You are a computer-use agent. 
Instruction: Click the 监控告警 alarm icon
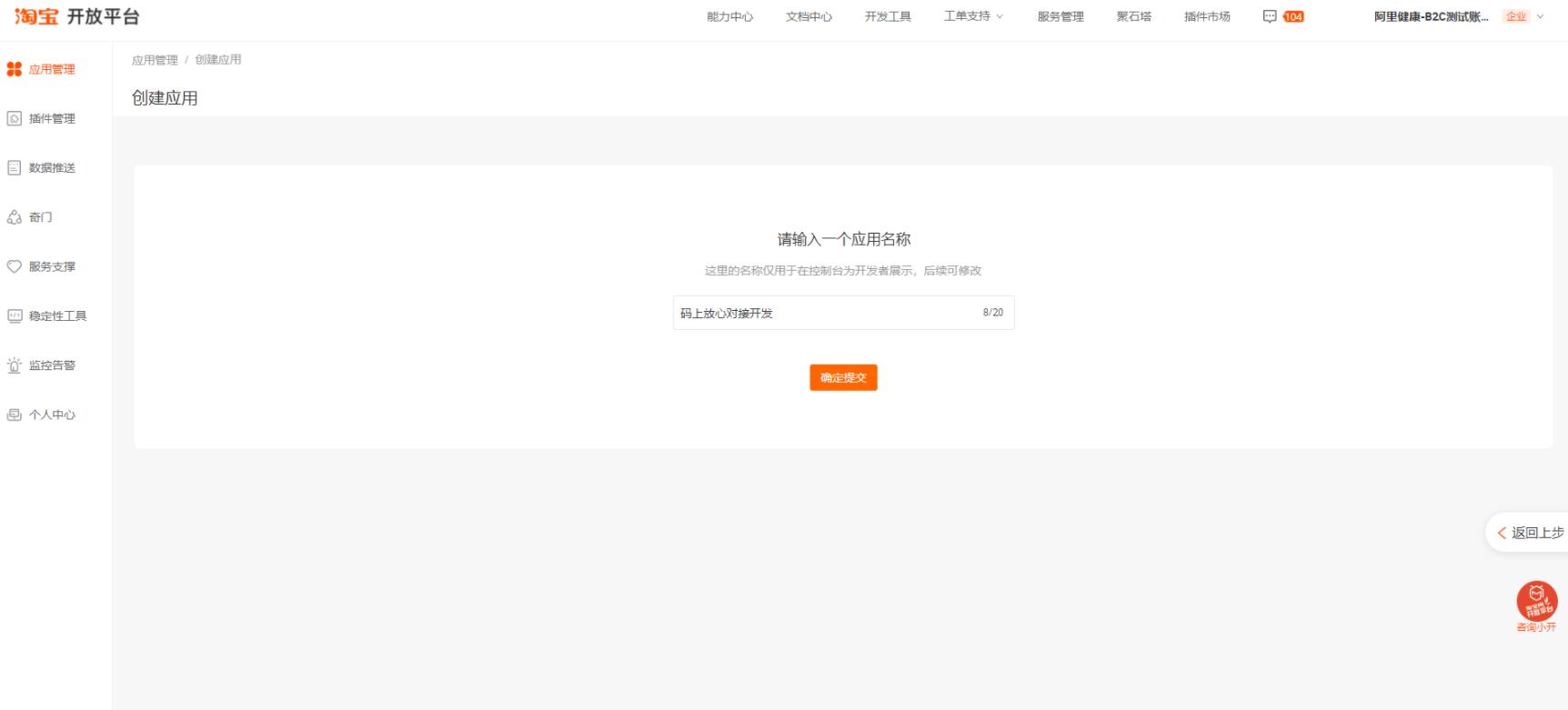coord(15,365)
